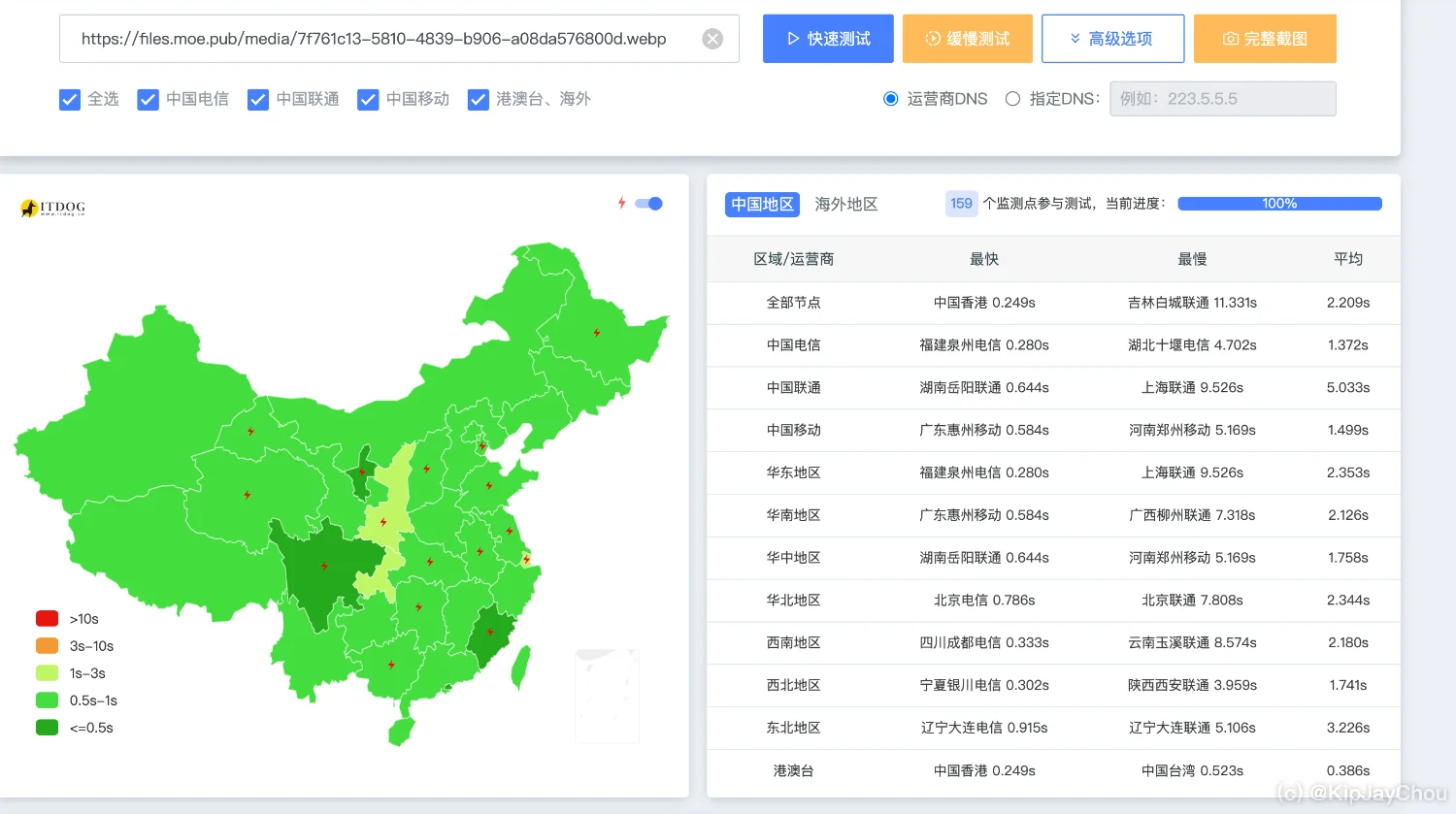The image size is (1456, 814).
Task: Uncheck the 中国电信 checkbox
Action: point(148,99)
